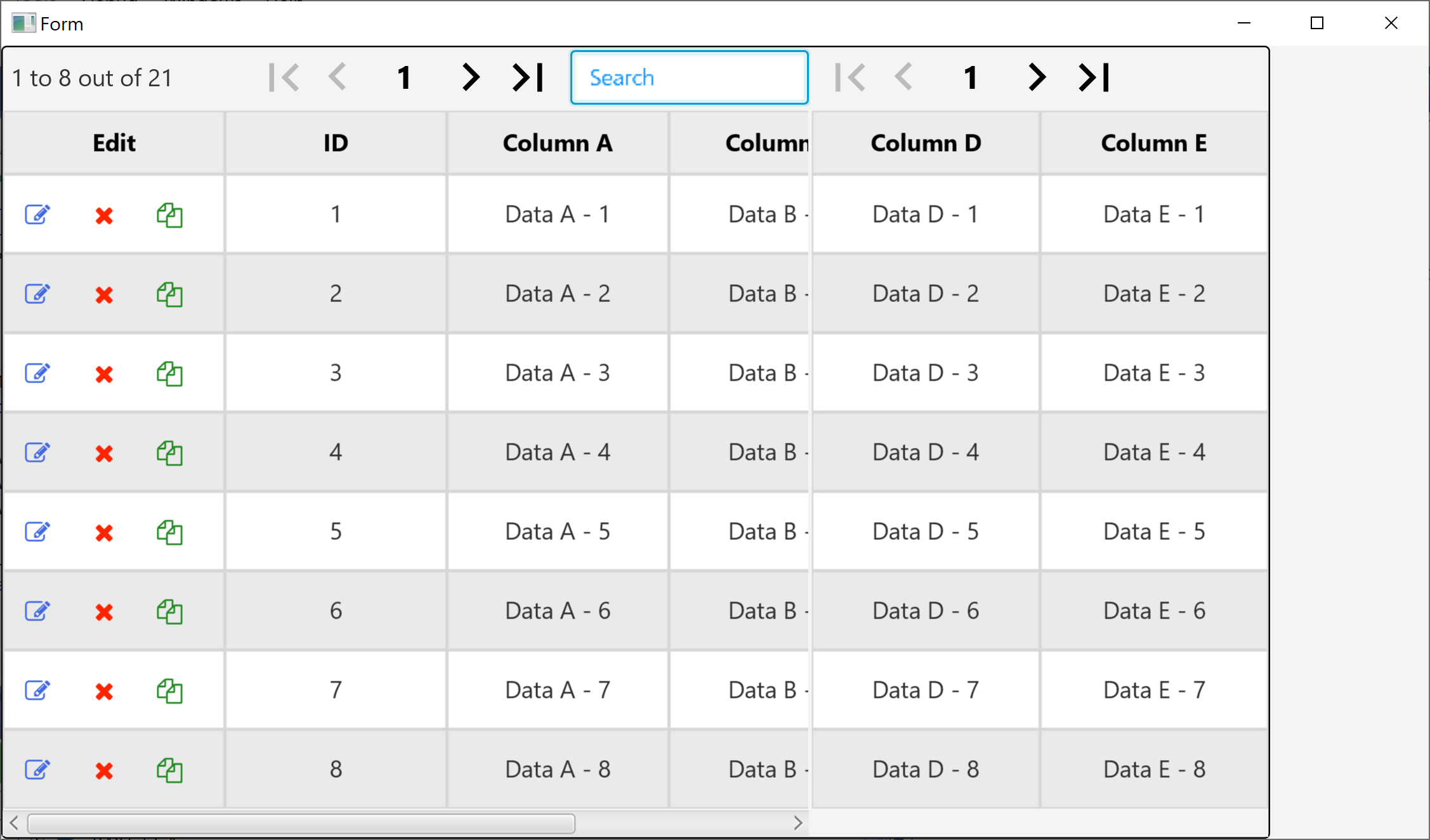Click the horizontal scrollbar thumb

301,824
